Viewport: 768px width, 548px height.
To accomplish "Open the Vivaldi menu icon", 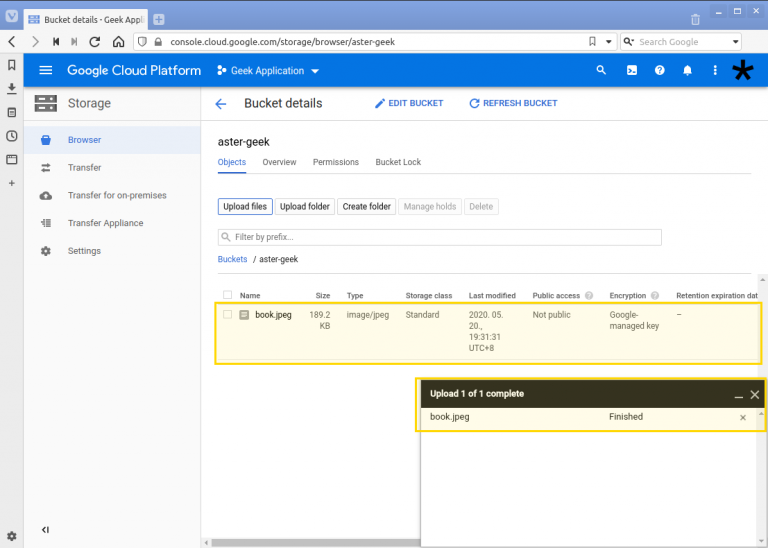I will point(12,16).
